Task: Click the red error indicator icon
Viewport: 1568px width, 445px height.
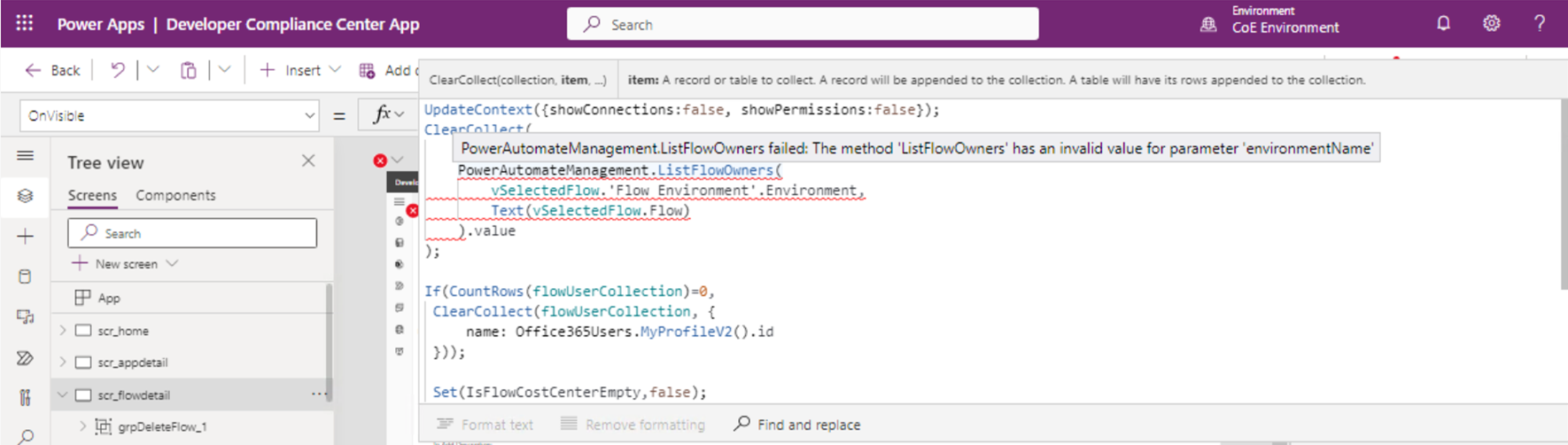Action: pyautogui.click(x=380, y=160)
